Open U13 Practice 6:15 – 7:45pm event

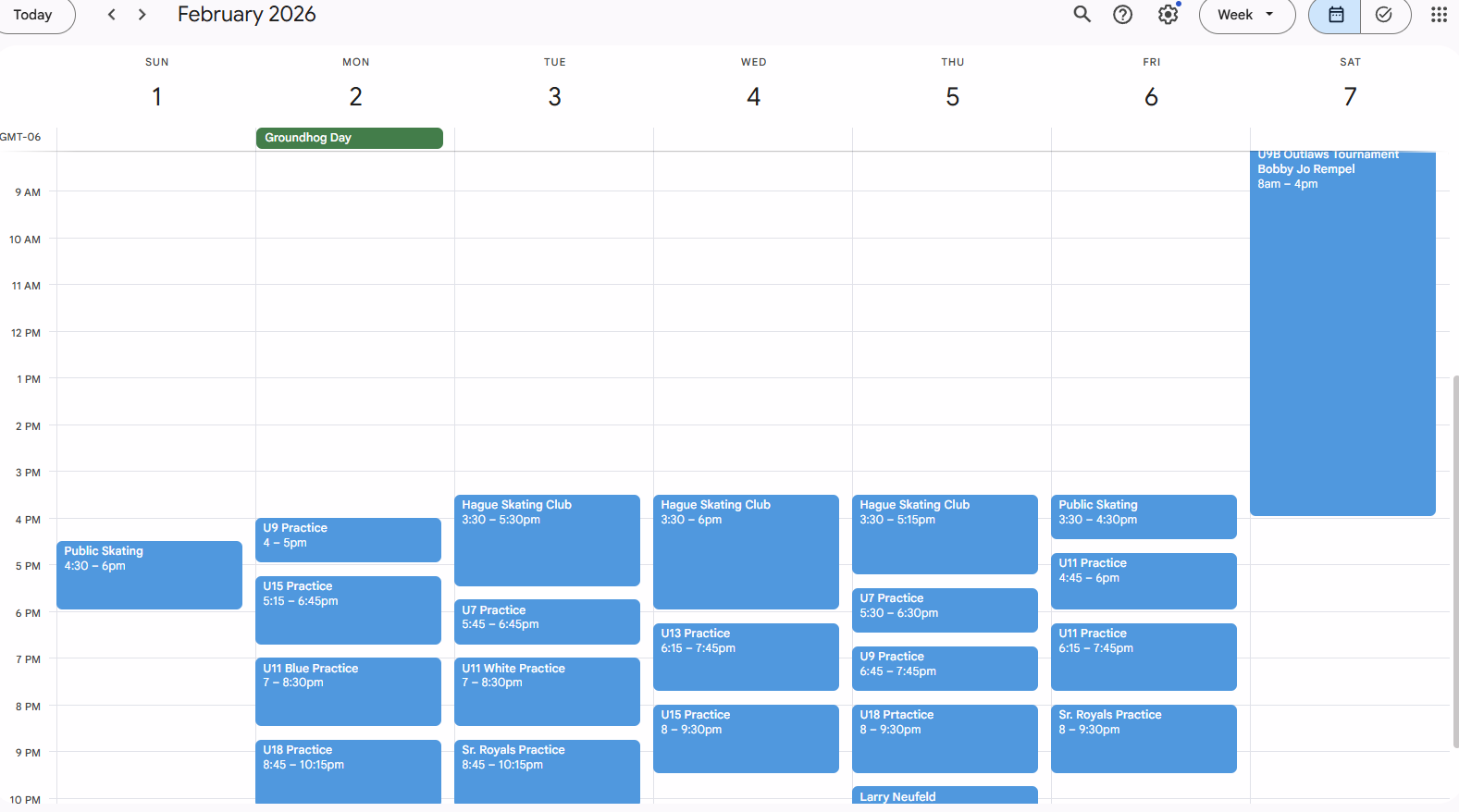746,657
